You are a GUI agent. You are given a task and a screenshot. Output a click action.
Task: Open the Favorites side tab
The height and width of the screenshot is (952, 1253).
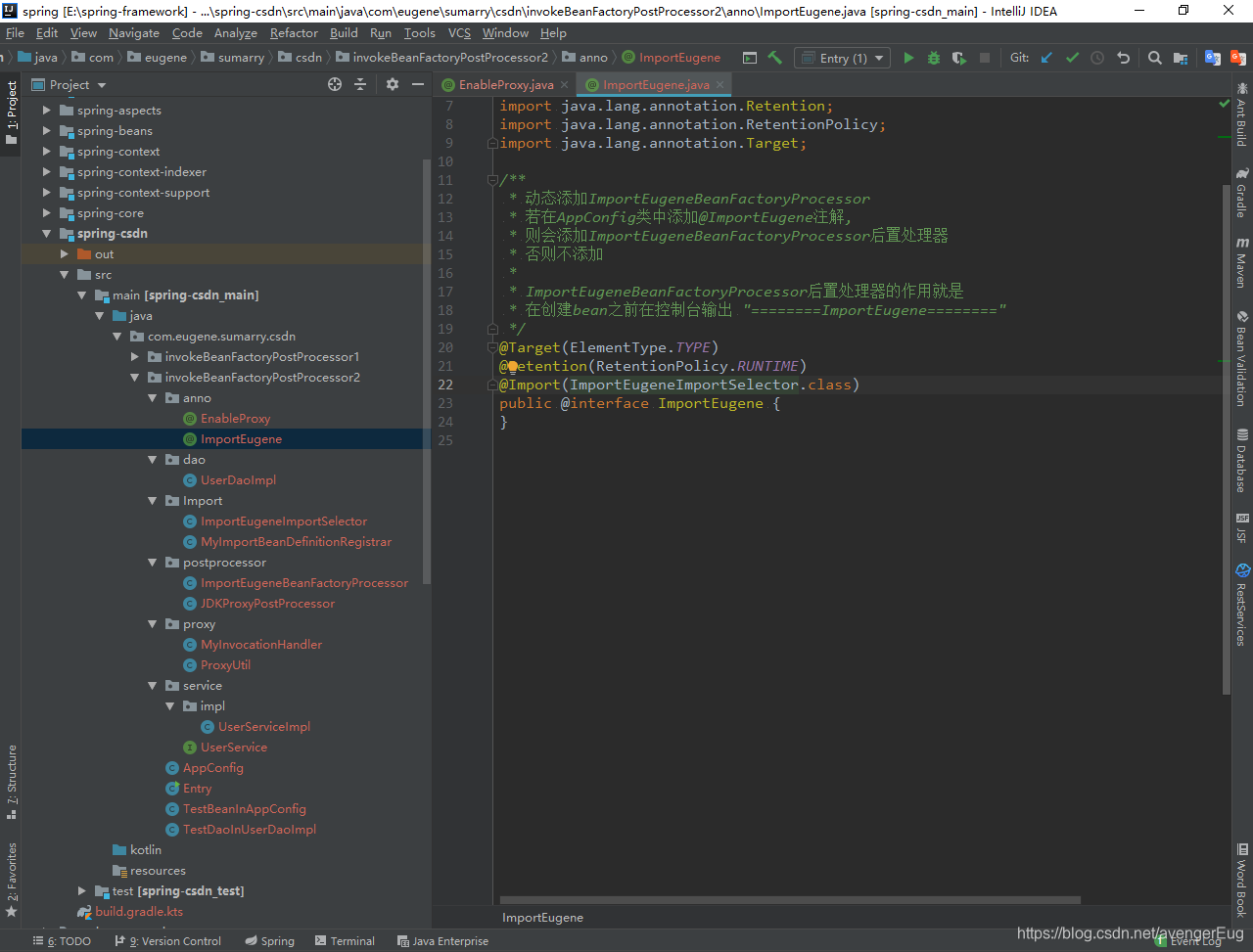pos(11,879)
